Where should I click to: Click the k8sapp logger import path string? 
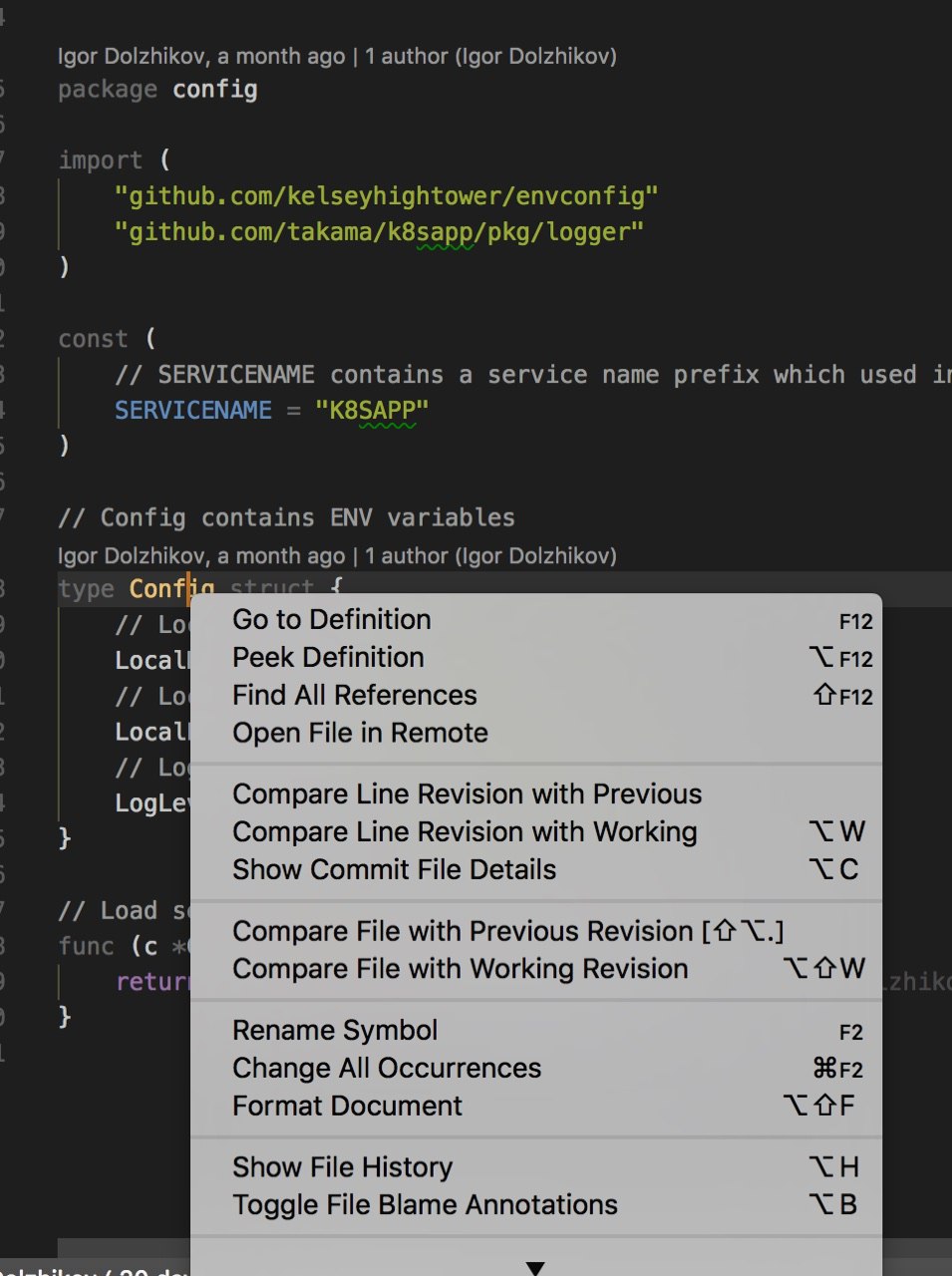[379, 232]
